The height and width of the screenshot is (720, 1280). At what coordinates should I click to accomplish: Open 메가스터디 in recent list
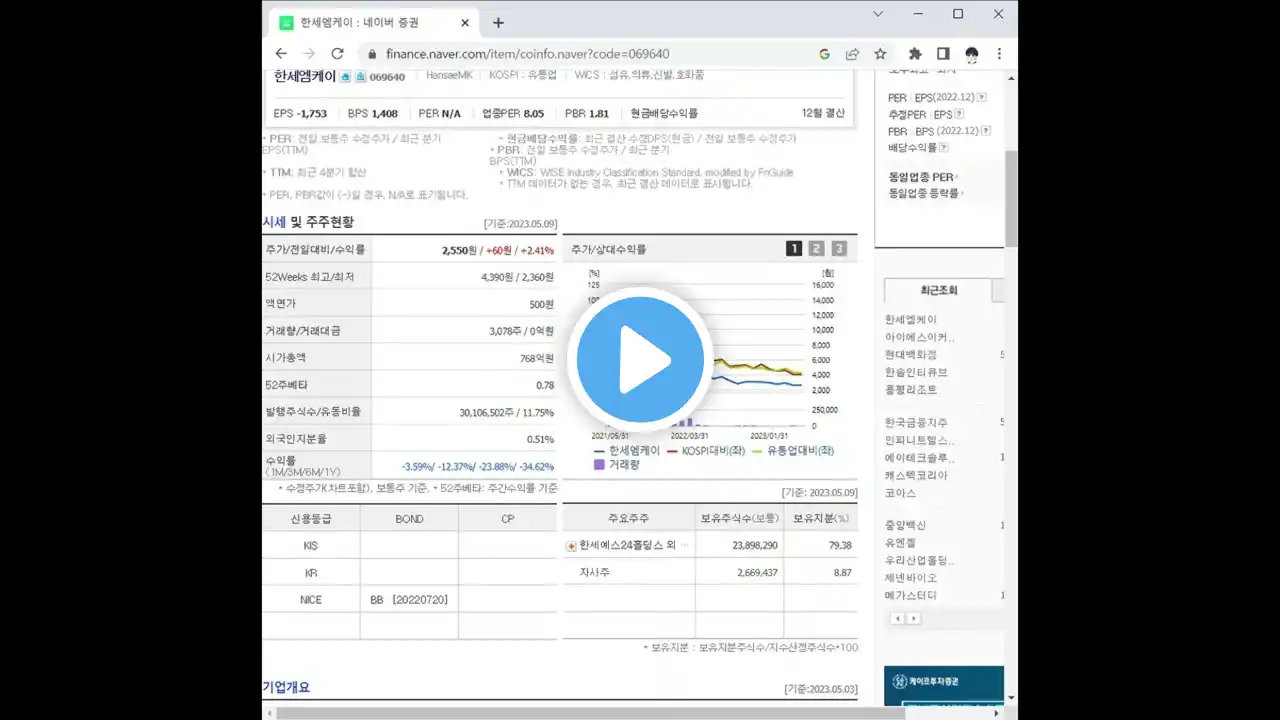[x=911, y=595]
